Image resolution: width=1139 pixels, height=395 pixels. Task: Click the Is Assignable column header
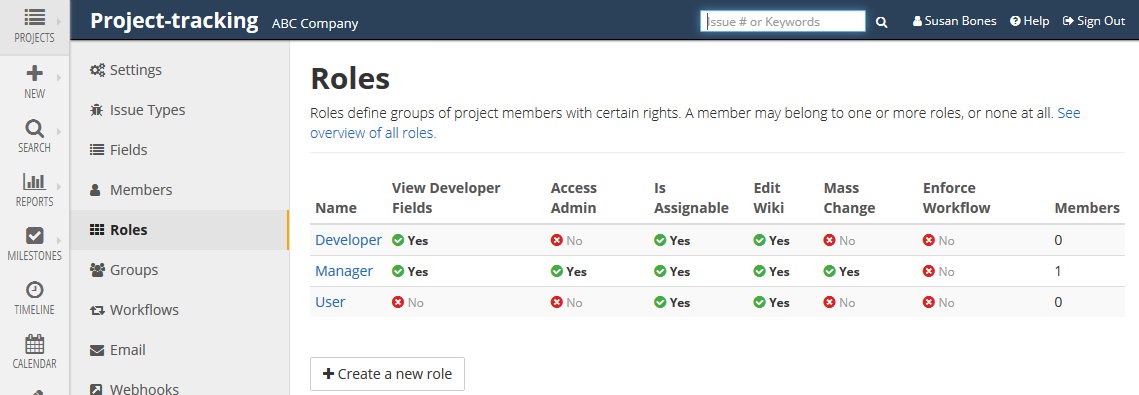pyautogui.click(x=692, y=198)
